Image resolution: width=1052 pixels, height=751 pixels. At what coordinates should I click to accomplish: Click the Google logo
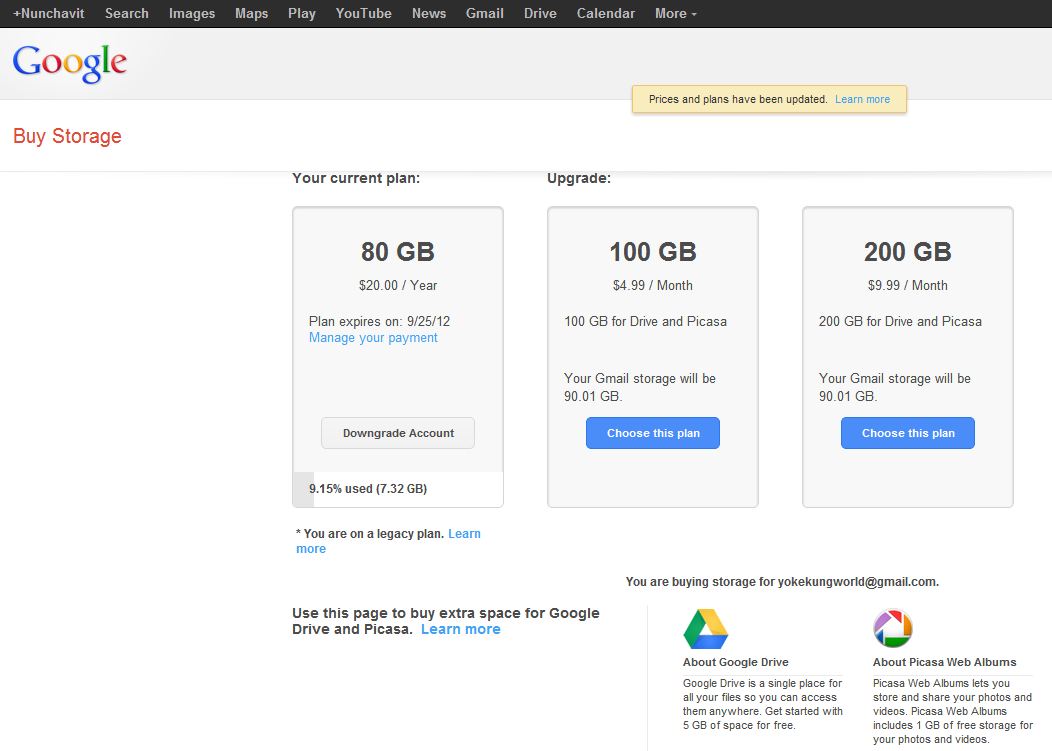[70, 63]
